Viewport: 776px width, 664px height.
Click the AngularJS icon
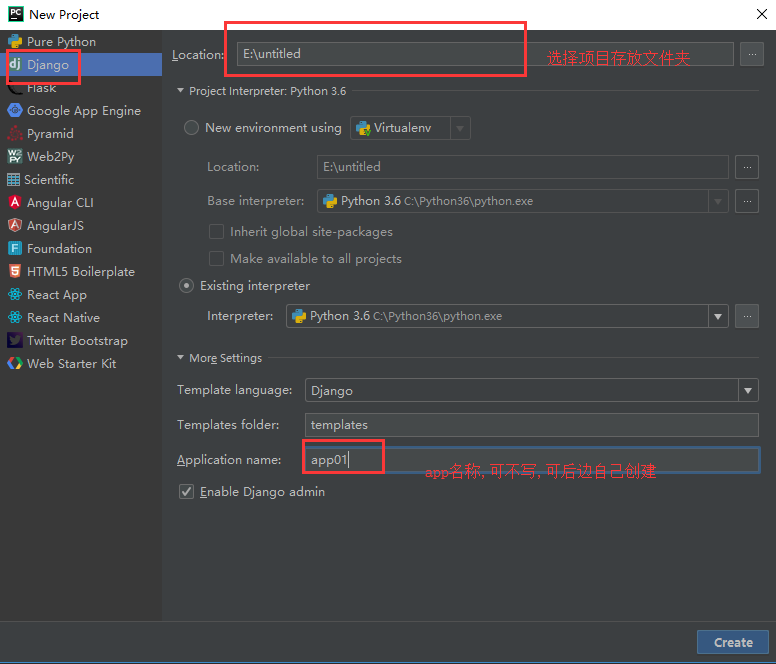pos(15,226)
